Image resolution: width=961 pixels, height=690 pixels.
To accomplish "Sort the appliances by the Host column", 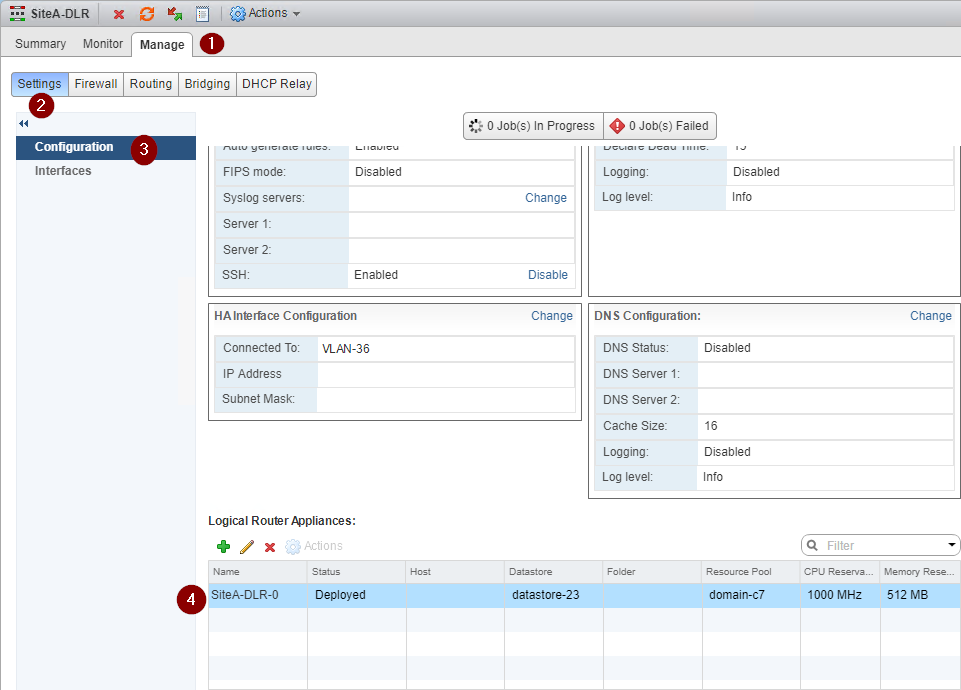I will 455,572.
